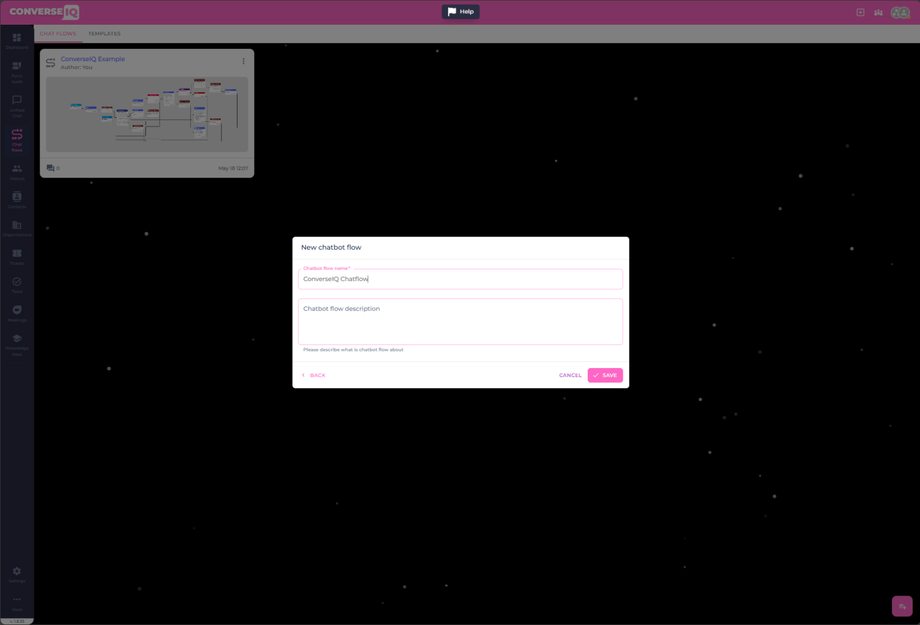Click the conversations count icon on the card
The image size is (920, 625).
click(50, 168)
